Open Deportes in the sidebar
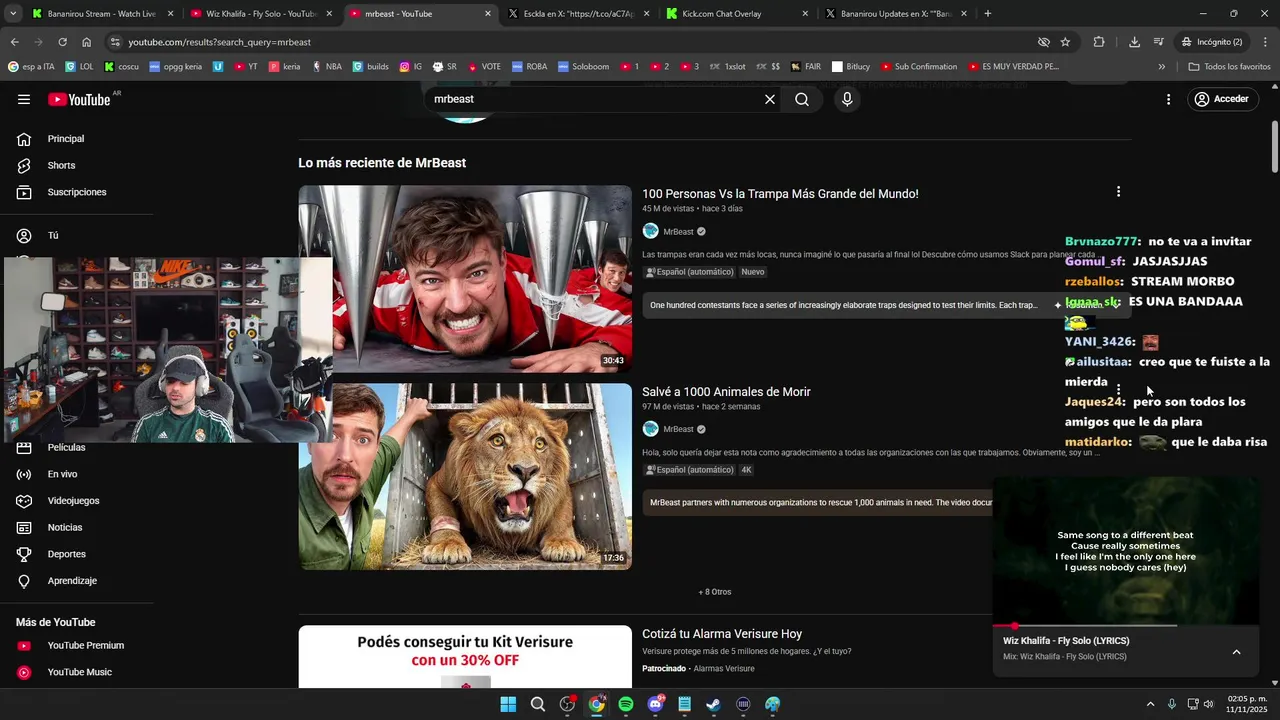Viewport: 1280px width, 720px height. 66,554
